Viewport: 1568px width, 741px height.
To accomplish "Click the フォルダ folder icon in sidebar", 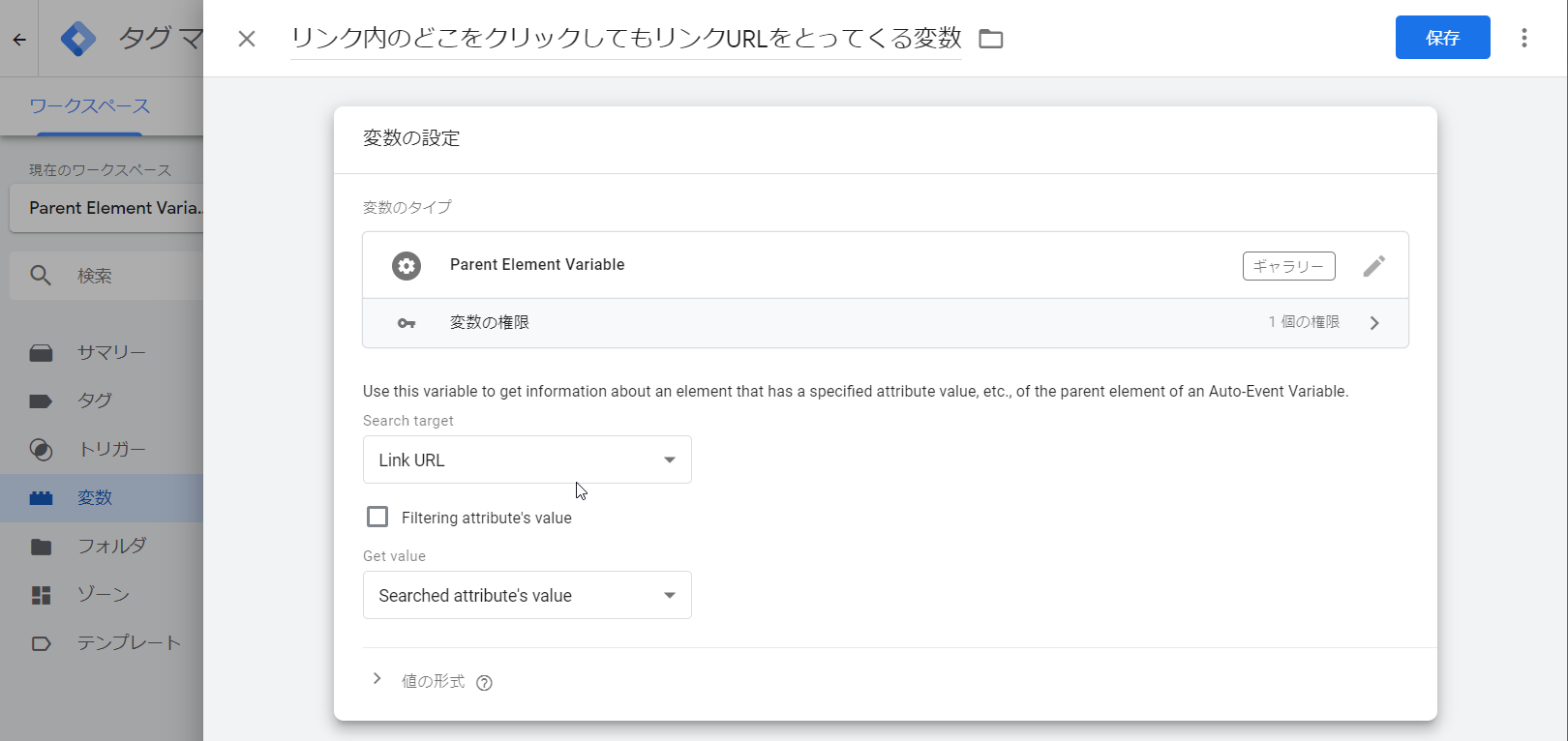I will (x=41, y=547).
